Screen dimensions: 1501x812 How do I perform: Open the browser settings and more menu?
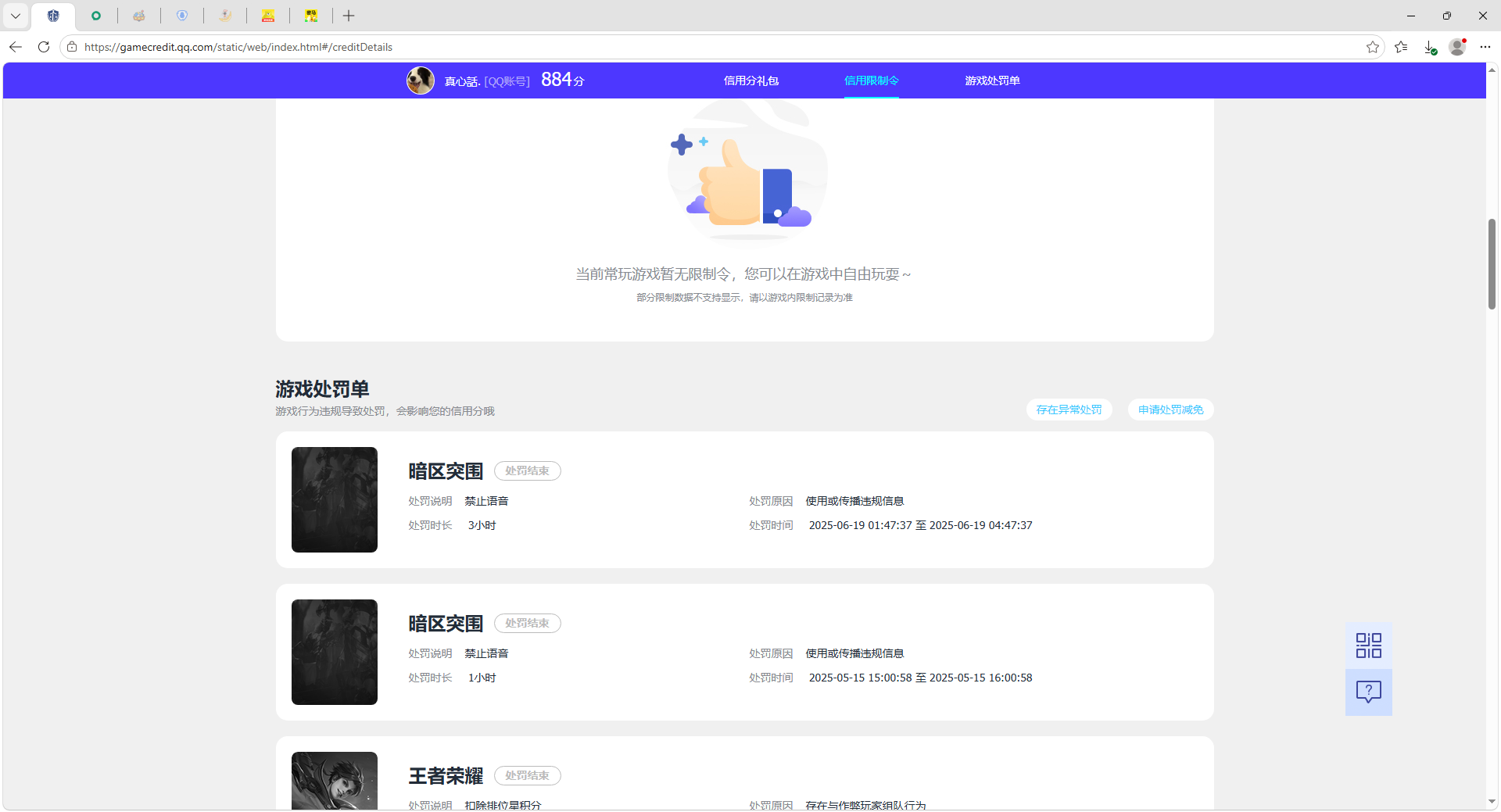pyautogui.click(x=1485, y=47)
